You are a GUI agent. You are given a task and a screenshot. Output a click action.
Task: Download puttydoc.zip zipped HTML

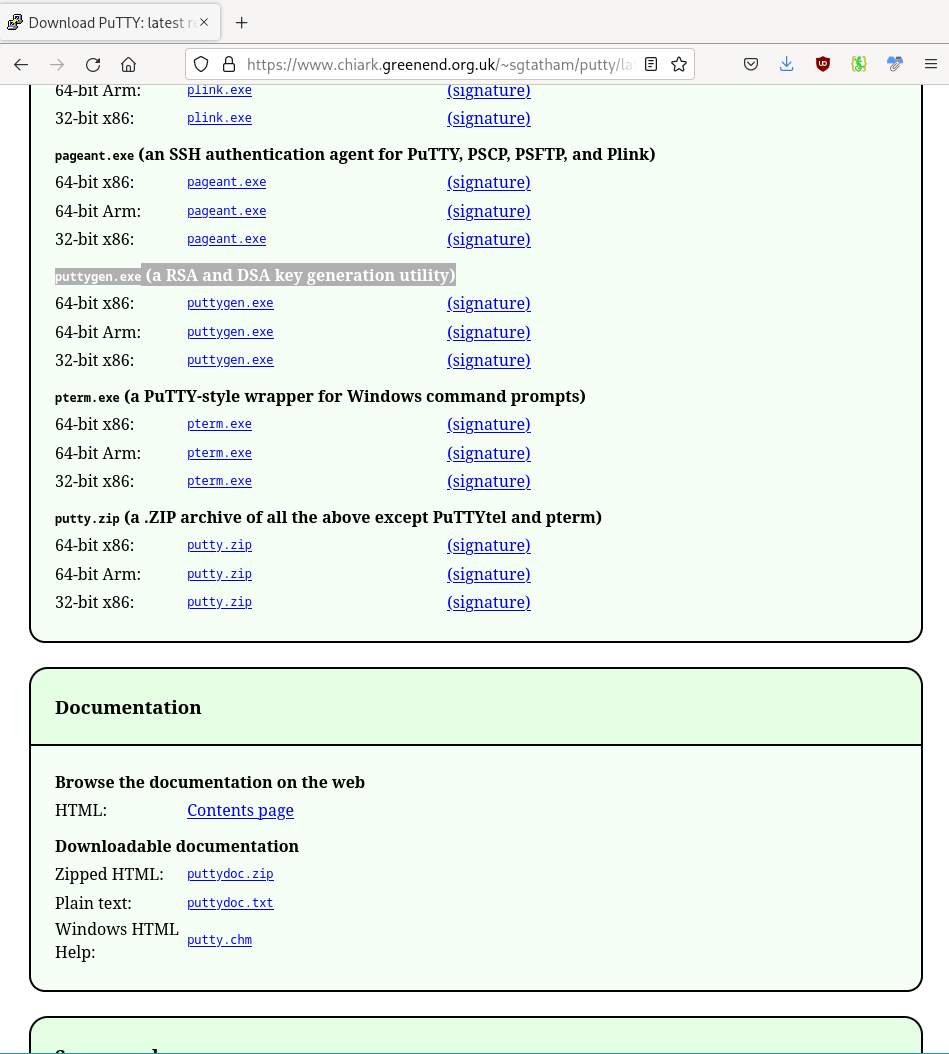tap(230, 874)
